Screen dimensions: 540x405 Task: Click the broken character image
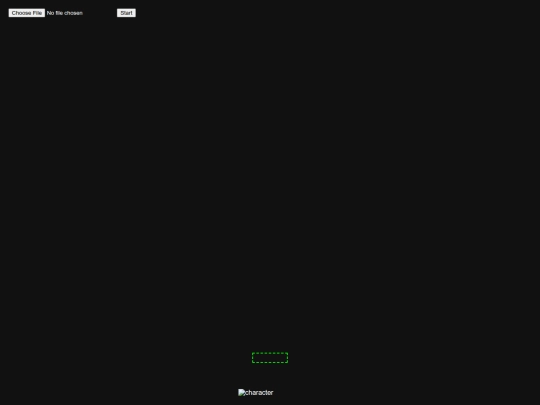(256, 393)
